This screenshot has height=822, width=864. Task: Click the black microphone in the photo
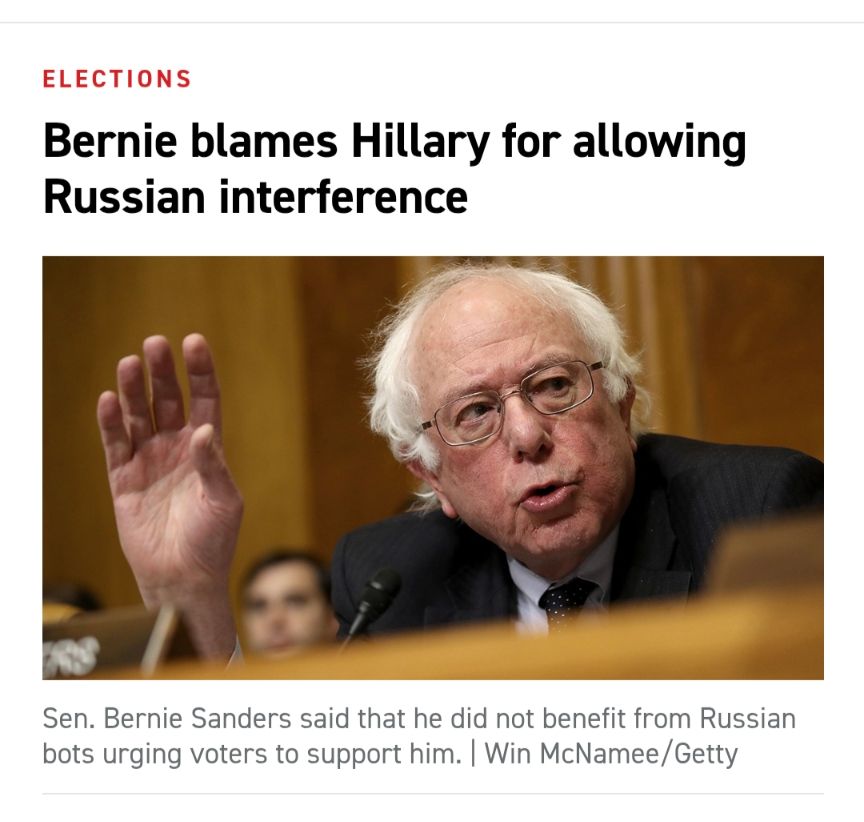(372, 603)
